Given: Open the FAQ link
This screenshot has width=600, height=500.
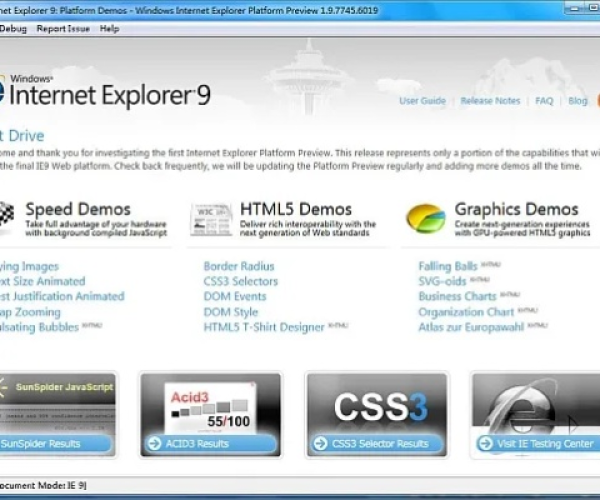Looking at the screenshot, I should [544, 101].
